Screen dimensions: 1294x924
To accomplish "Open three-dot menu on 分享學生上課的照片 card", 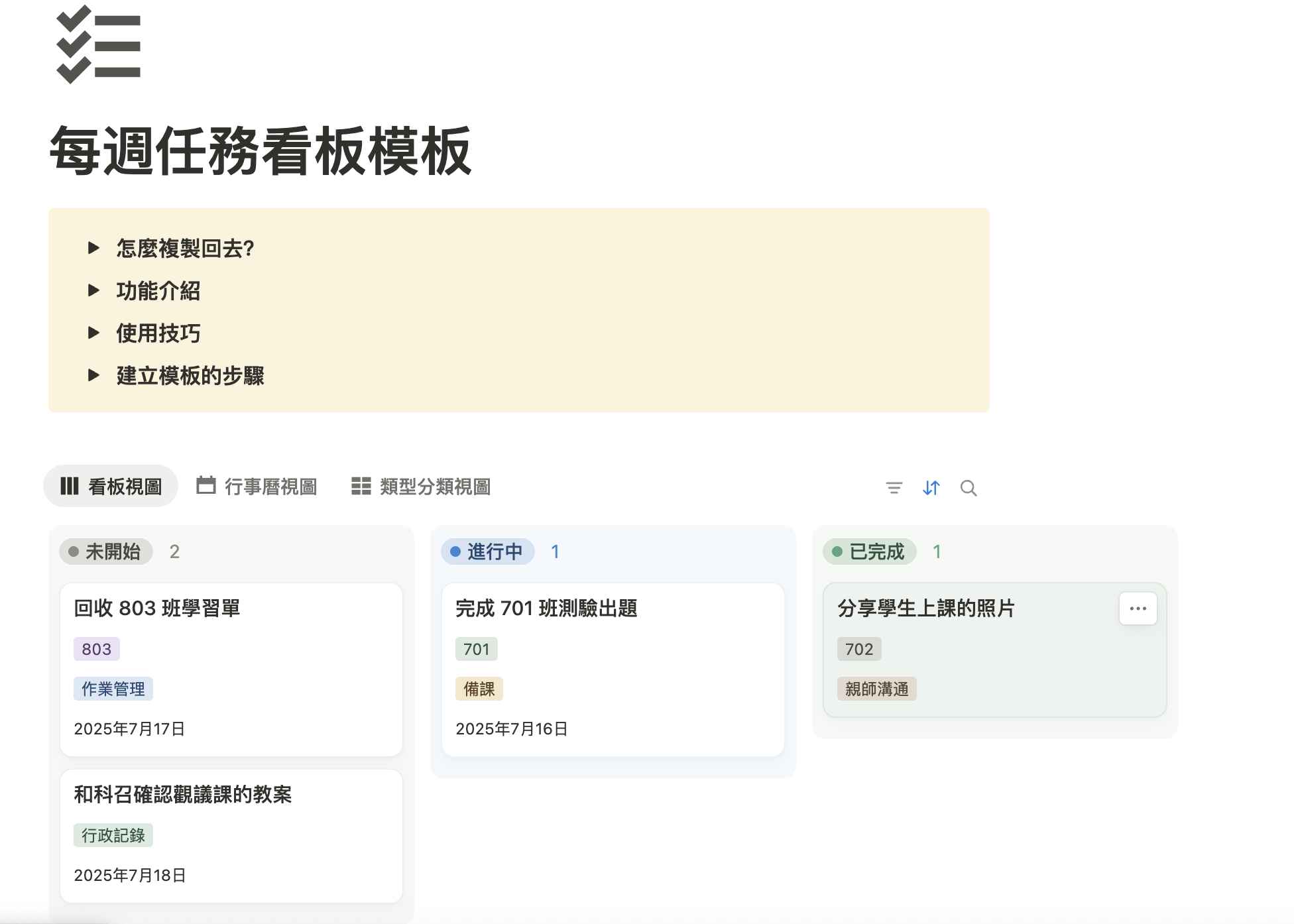I will click(x=1138, y=608).
